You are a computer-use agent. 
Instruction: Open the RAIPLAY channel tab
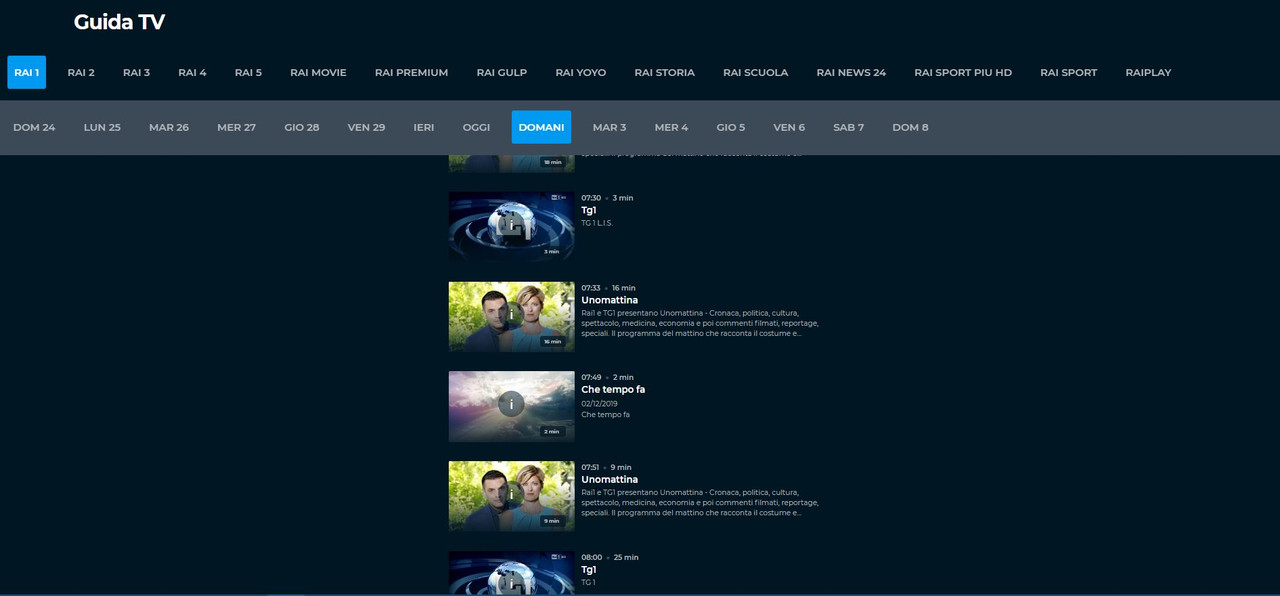[1148, 72]
